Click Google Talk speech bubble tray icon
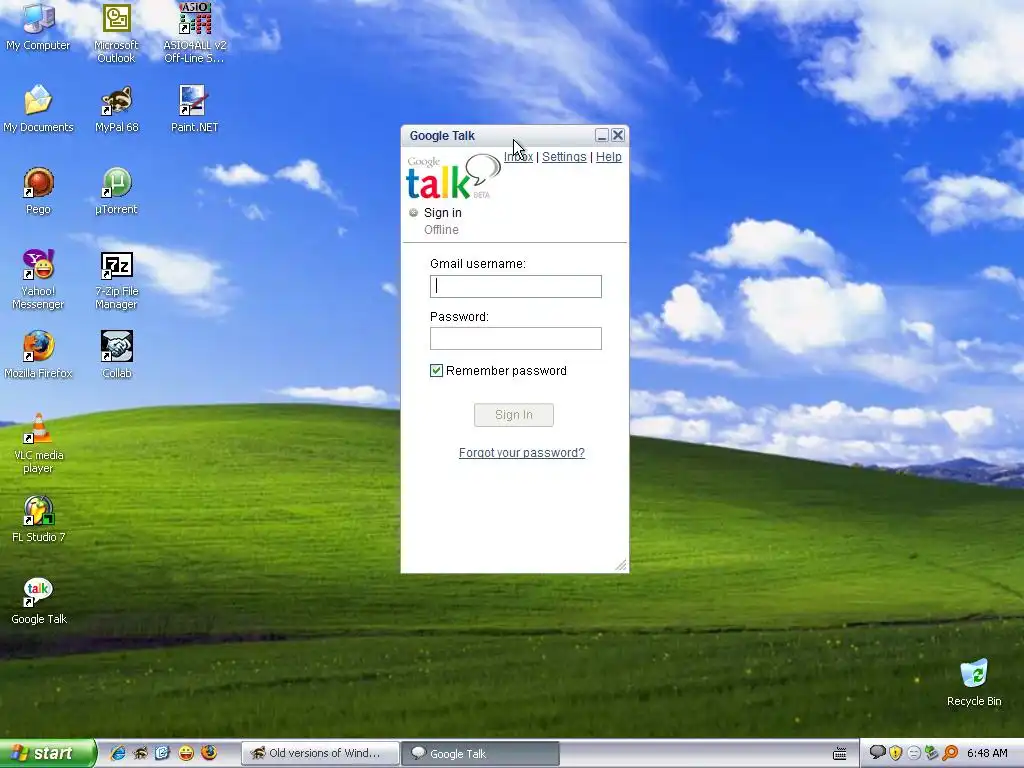Screen dimensions: 1024x768 pyautogui.click(x=878, y=753)
